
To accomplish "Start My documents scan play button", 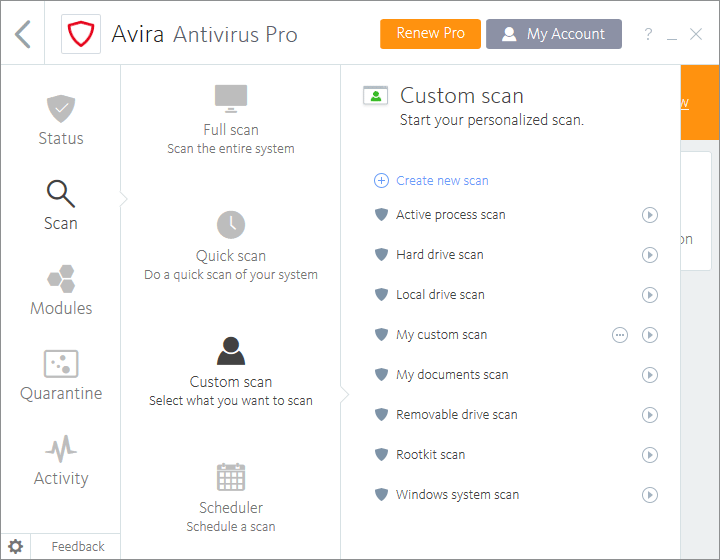I will [x=650, y=375].
